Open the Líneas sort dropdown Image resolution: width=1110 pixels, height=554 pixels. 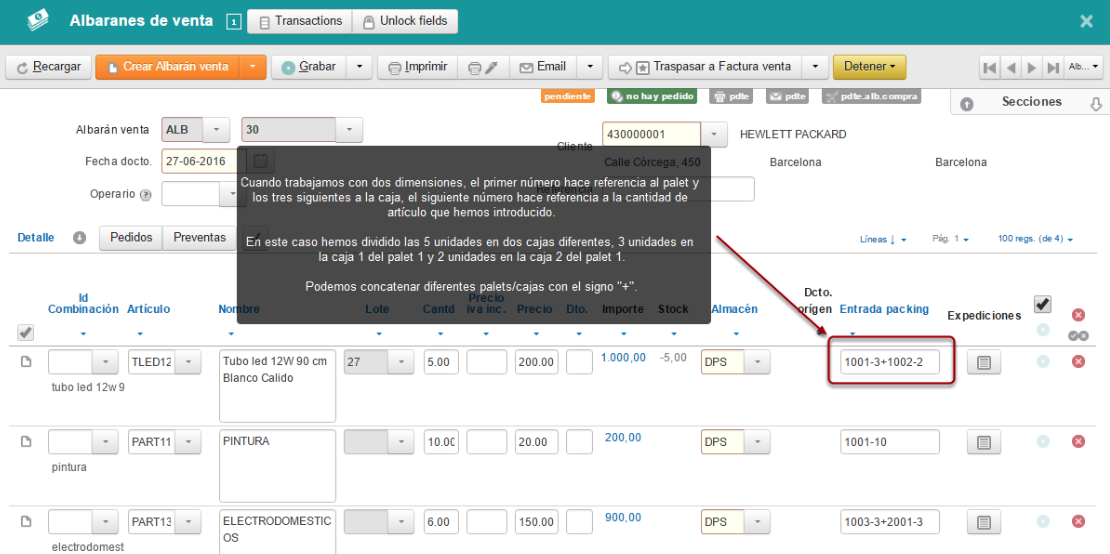[883, 239]
